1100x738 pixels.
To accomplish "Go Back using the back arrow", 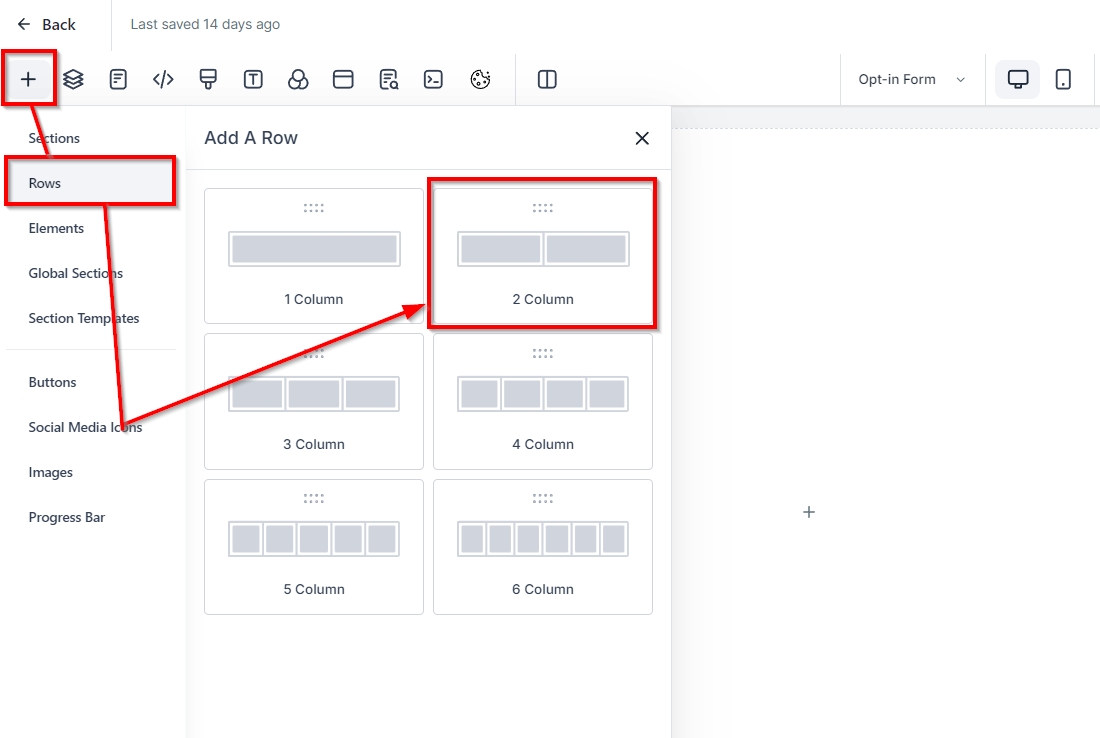I will click(46, 24).
